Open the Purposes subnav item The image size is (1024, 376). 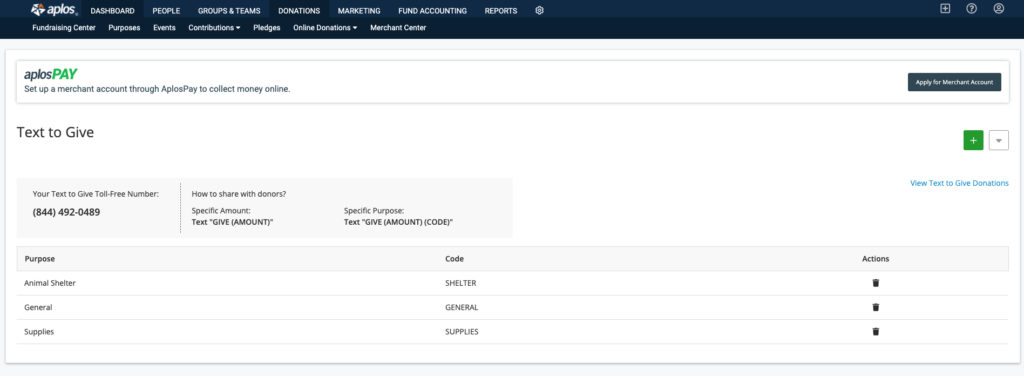point(124,28)
